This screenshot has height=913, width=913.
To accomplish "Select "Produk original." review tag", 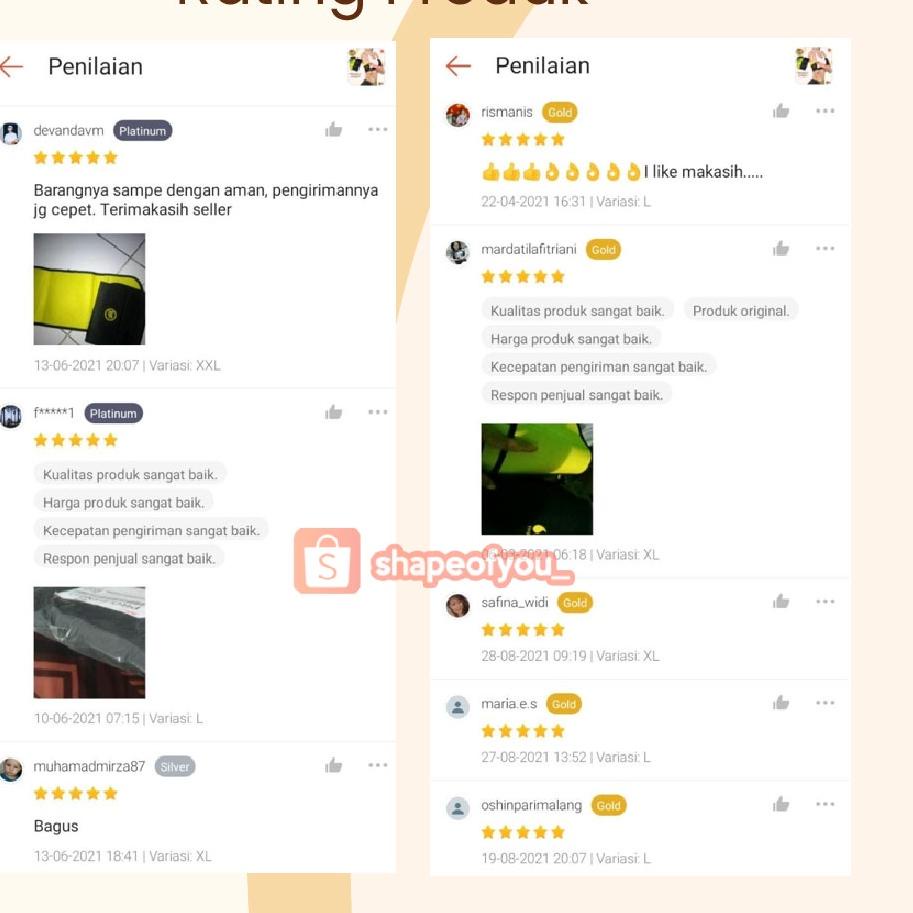I will click(741, 310).
